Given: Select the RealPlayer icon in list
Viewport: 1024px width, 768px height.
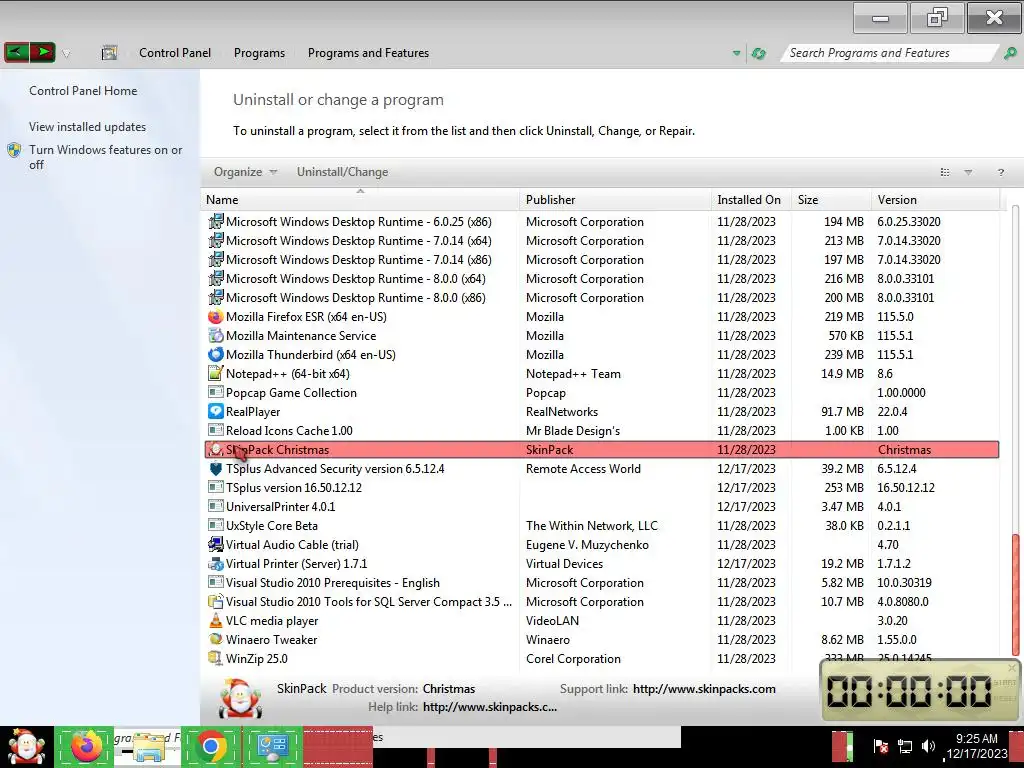Looking at the screenshot, I should tap(216, 411).
